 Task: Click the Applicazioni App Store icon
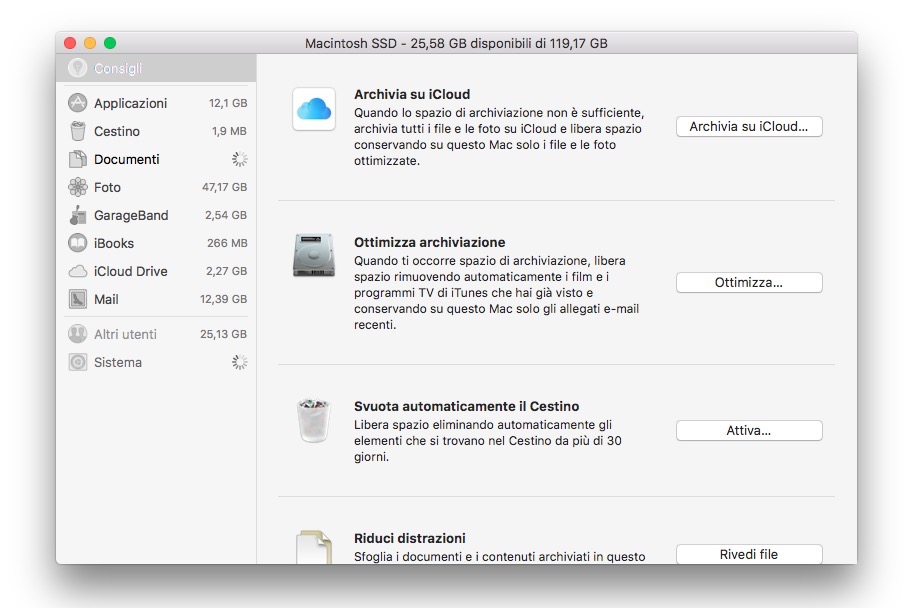pos(77,103)
